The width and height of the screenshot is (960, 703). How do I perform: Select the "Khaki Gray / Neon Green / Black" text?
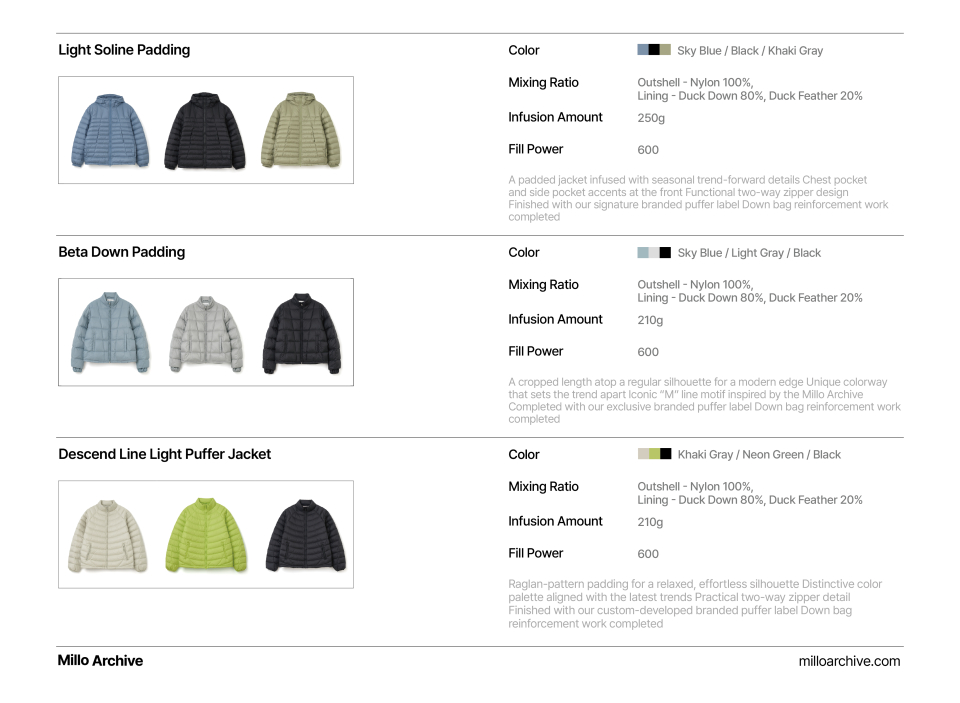[759, 455]
